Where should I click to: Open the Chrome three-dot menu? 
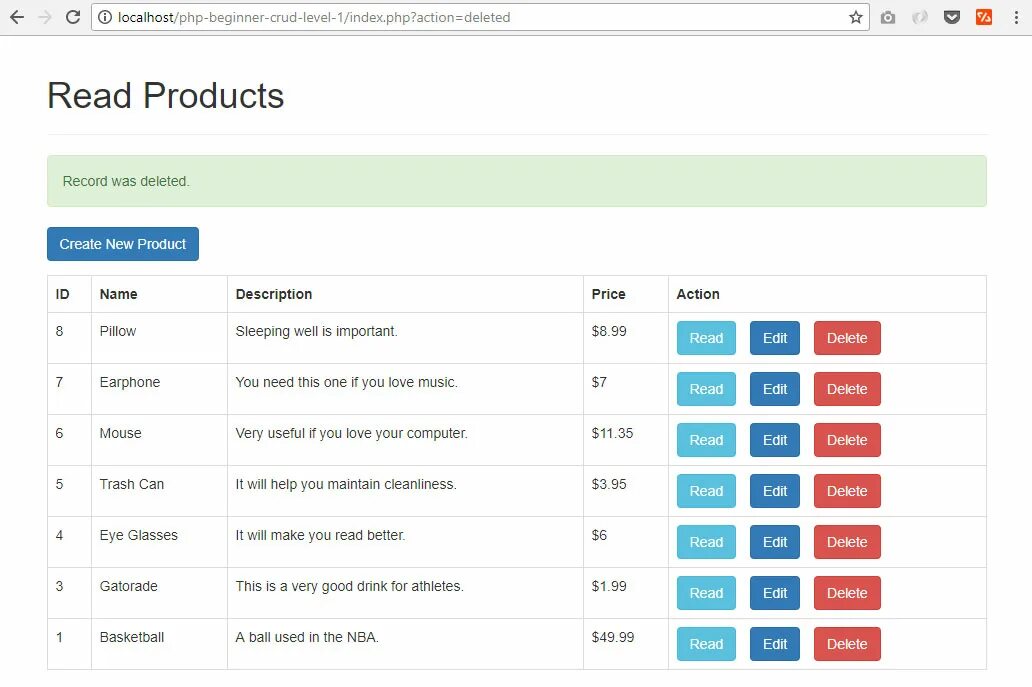point(1016,17)
